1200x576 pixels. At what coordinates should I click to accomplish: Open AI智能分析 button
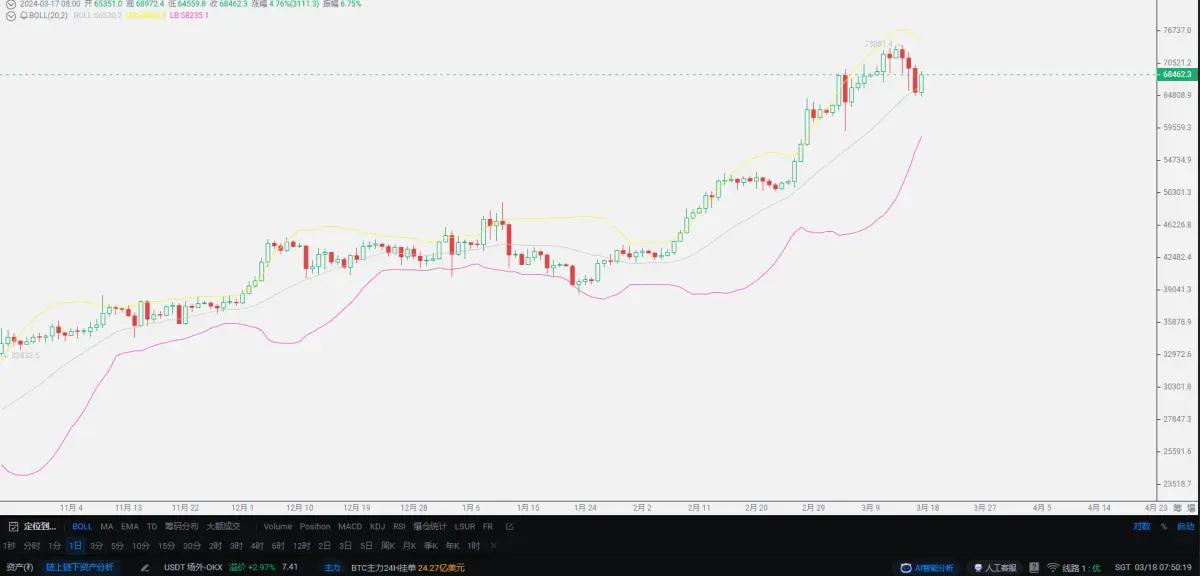pos(927,568)
